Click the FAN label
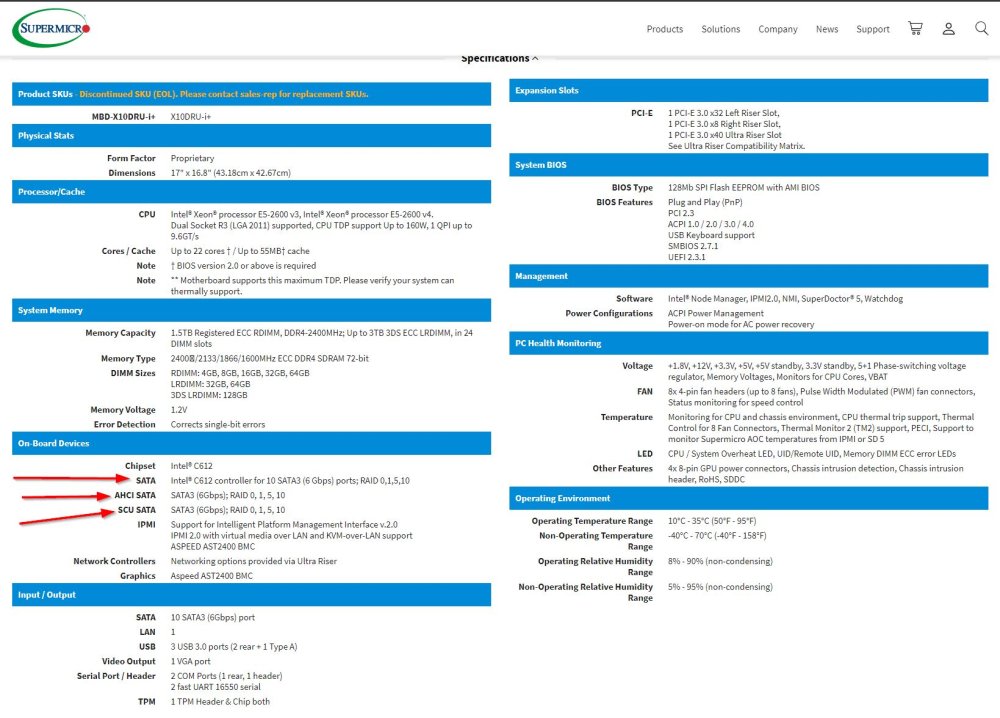This screenshot has width=1000, height=718. pyautogui.click(x=645, y=391)
